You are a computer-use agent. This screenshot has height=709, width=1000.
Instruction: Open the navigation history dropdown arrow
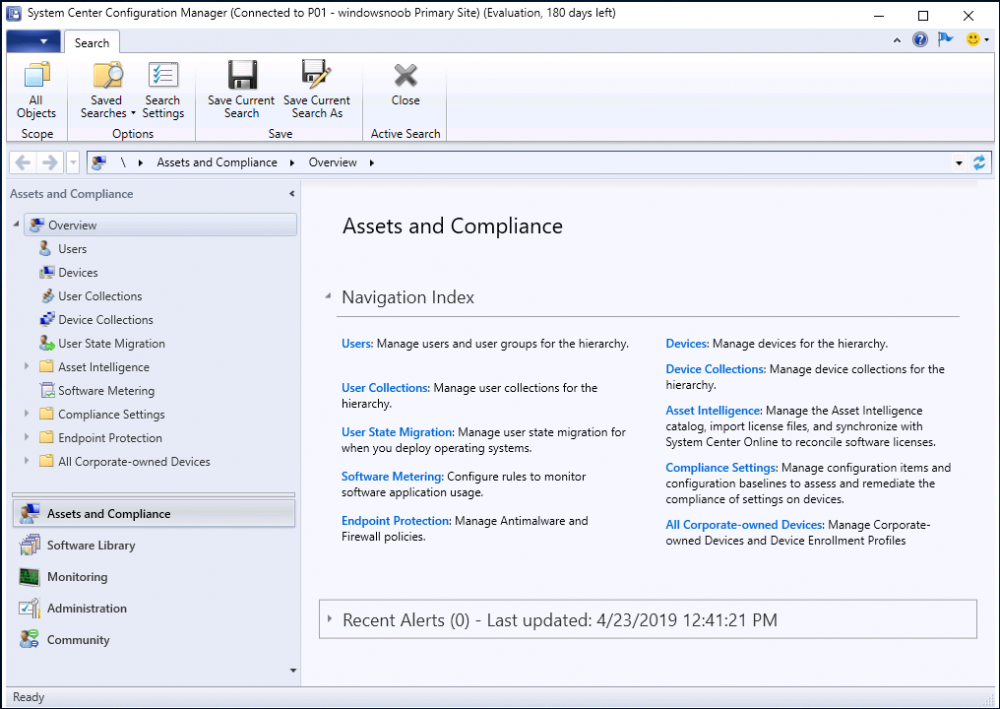pyautogui.click(x=73, y=163)
